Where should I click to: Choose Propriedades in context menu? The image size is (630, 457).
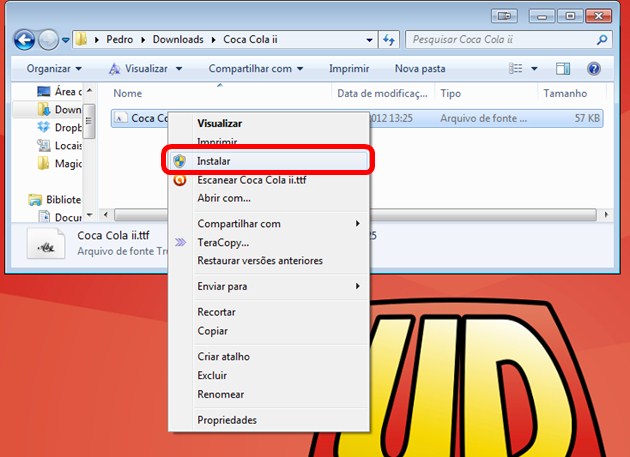pyautogui.click(x=227, y=420)
